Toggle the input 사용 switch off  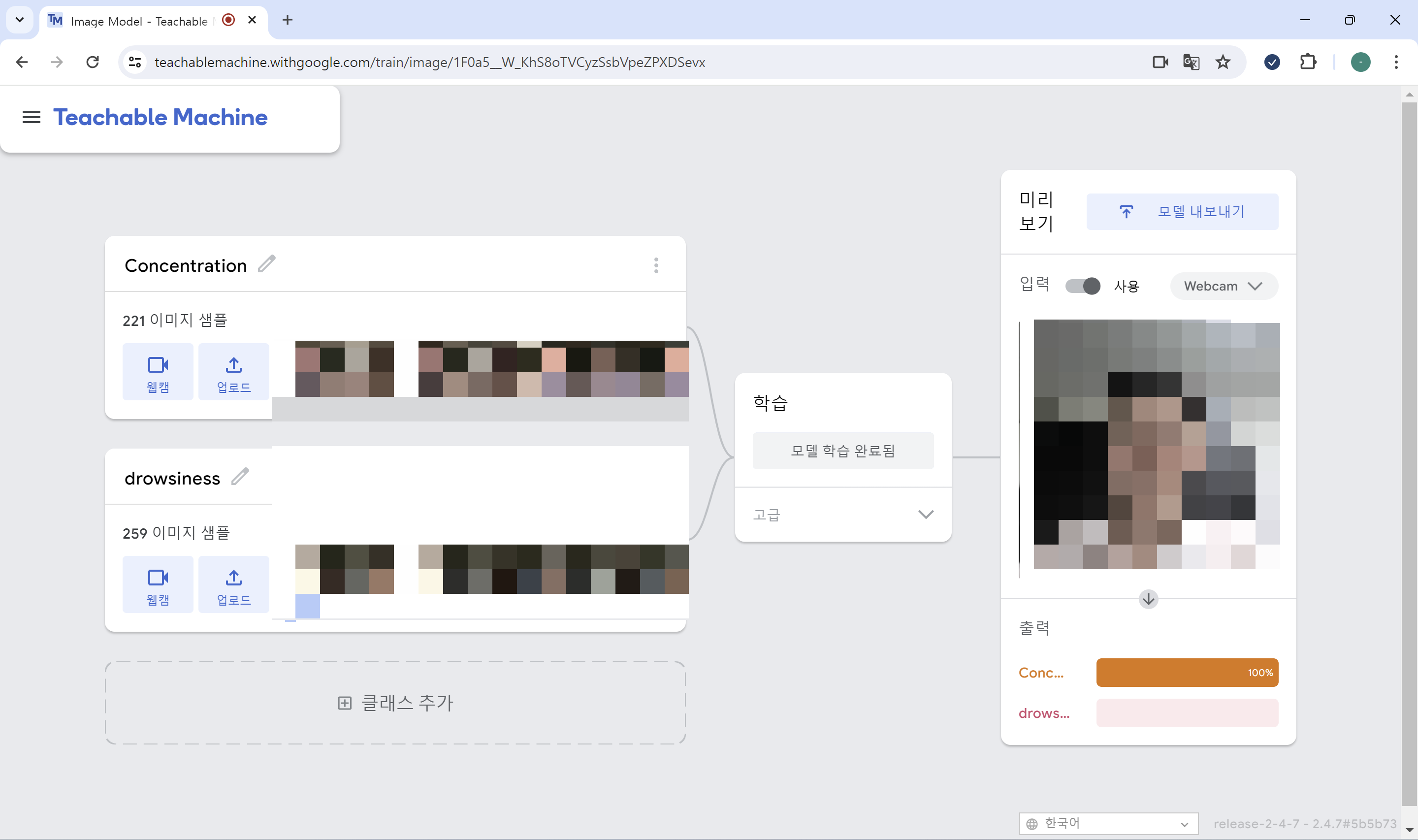(x=1082, y=286)
